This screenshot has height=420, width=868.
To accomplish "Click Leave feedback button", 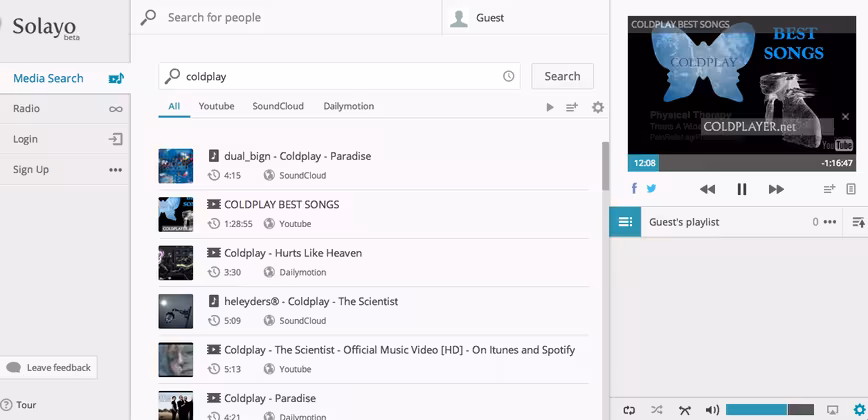I will pyautogui.click(x=49, y=367).
